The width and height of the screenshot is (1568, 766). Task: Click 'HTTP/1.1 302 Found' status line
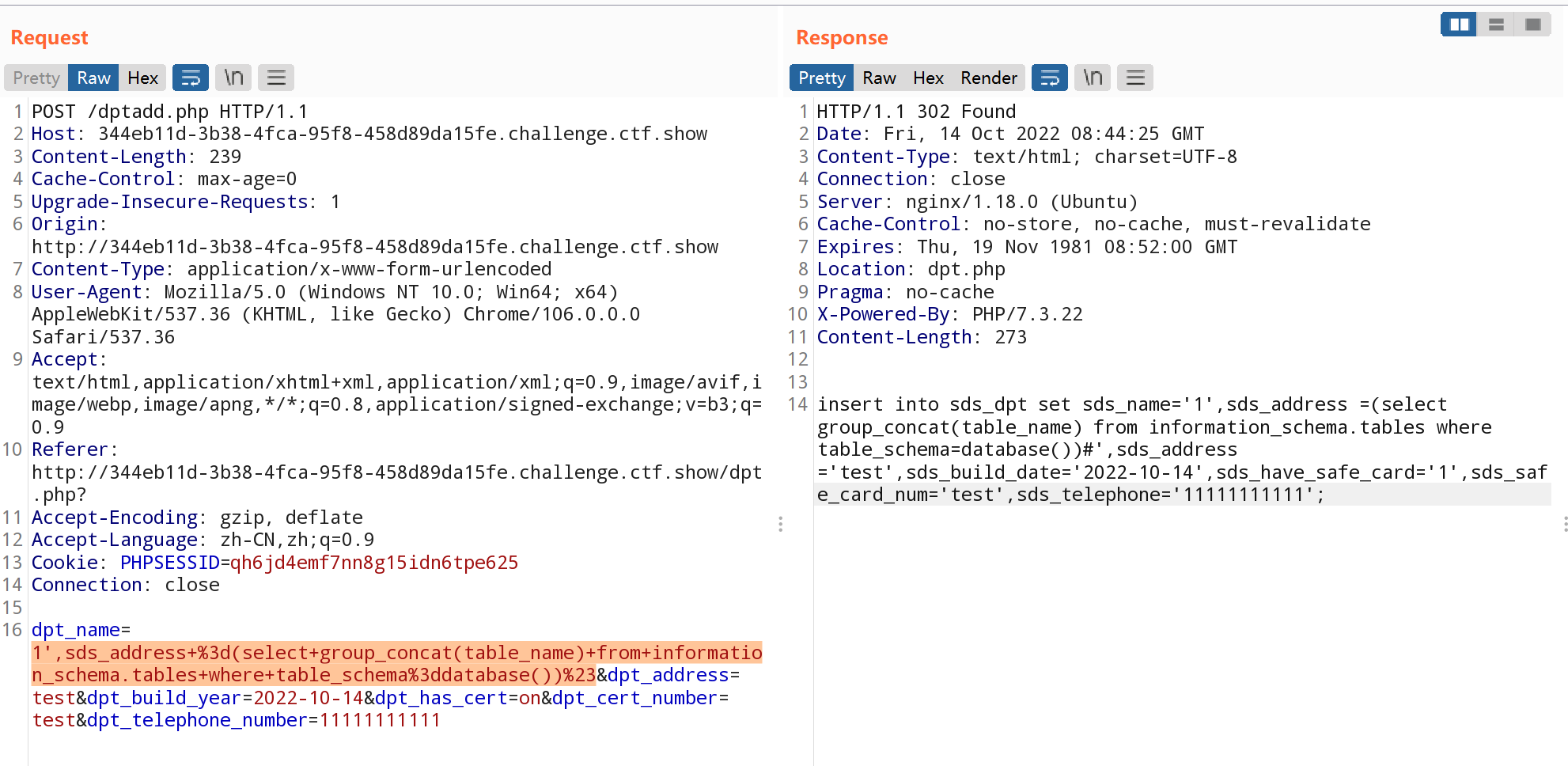(916, 112)
